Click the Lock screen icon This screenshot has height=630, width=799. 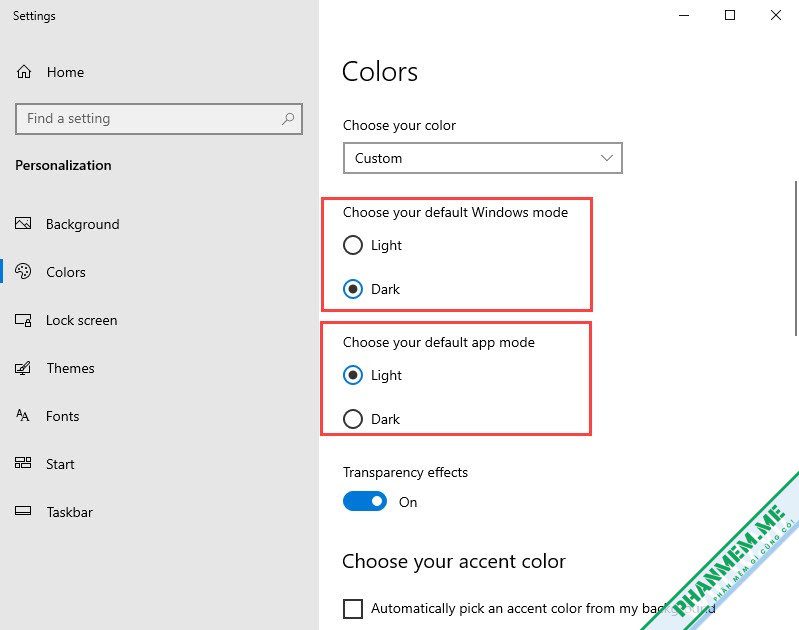[x=23, y=320]
